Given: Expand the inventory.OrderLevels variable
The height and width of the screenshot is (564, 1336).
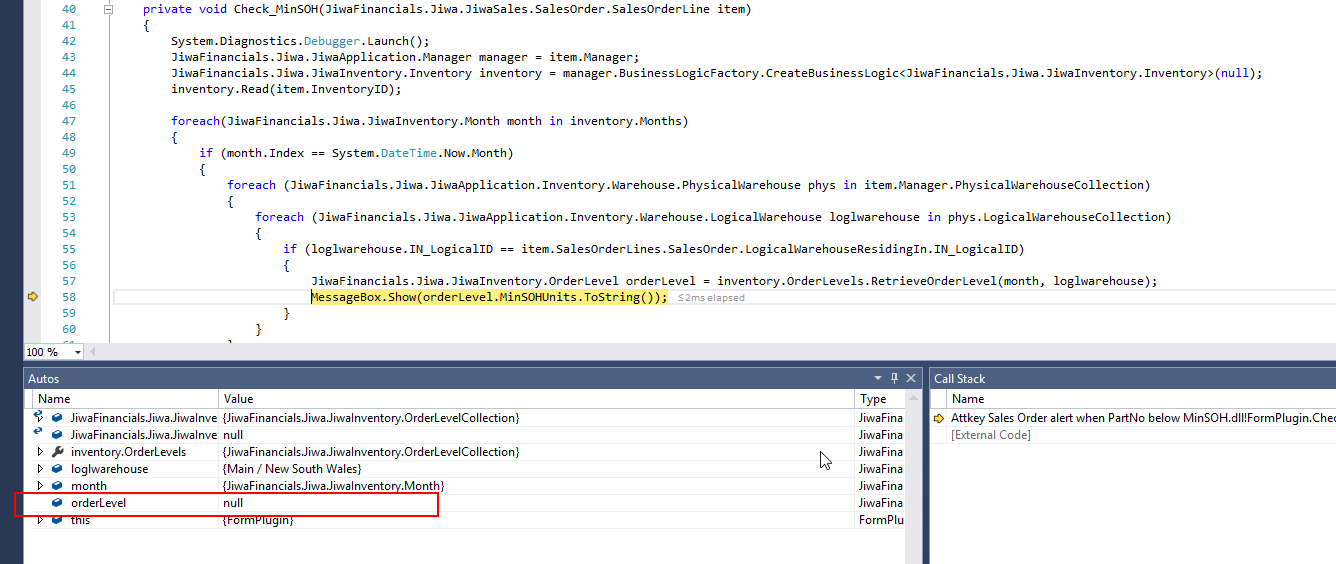Looking at the screenshot, I should click(40, 452).
